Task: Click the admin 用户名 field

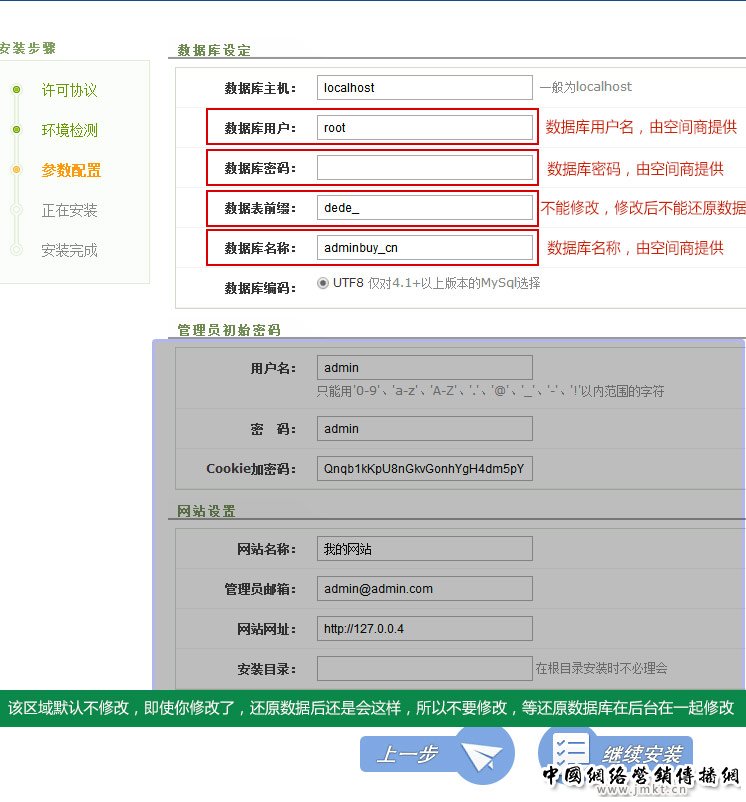Action: click(424, 368)
